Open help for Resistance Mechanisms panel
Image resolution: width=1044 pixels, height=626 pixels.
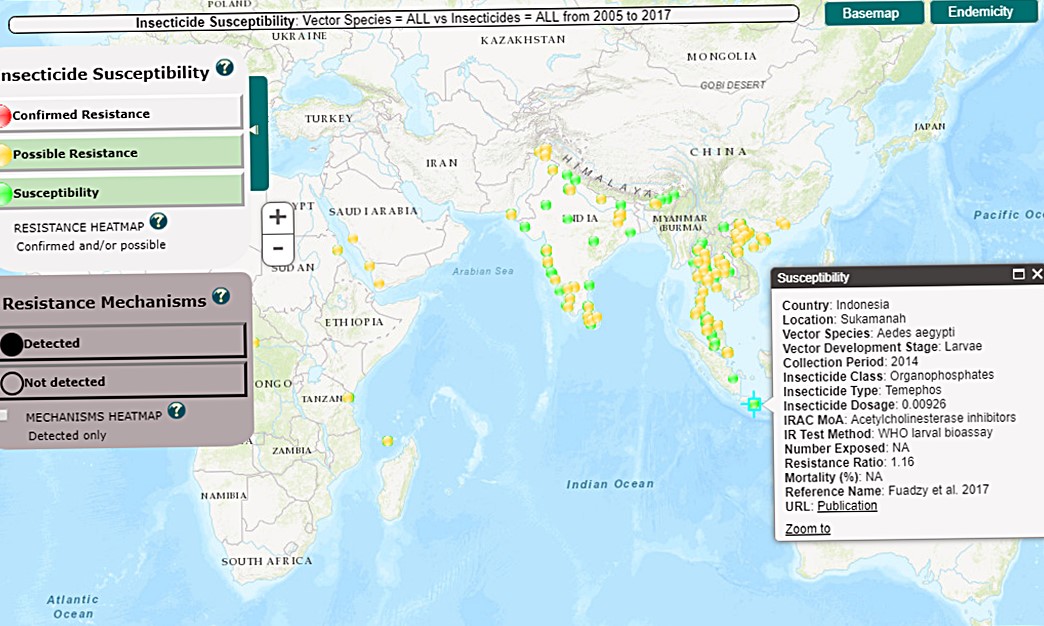221,296
